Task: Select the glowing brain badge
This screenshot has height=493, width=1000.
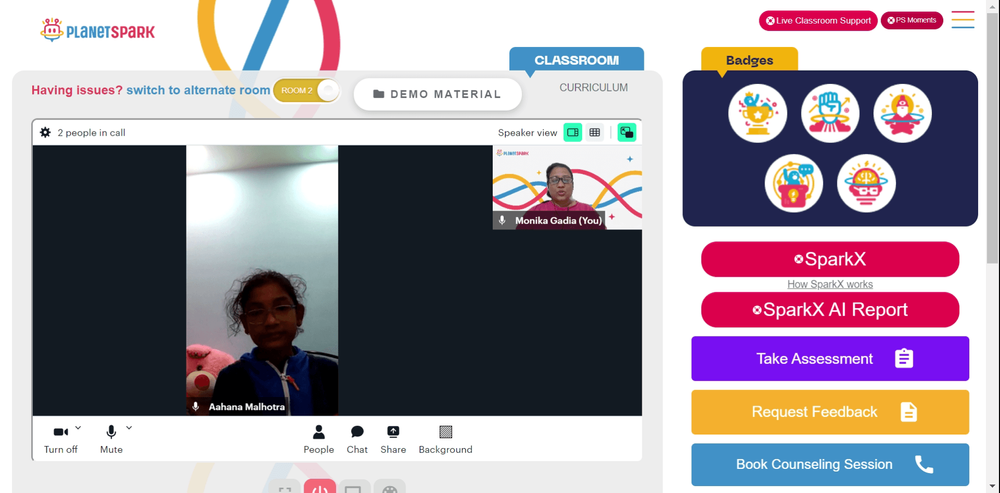Action: click(x=866, y=184)
